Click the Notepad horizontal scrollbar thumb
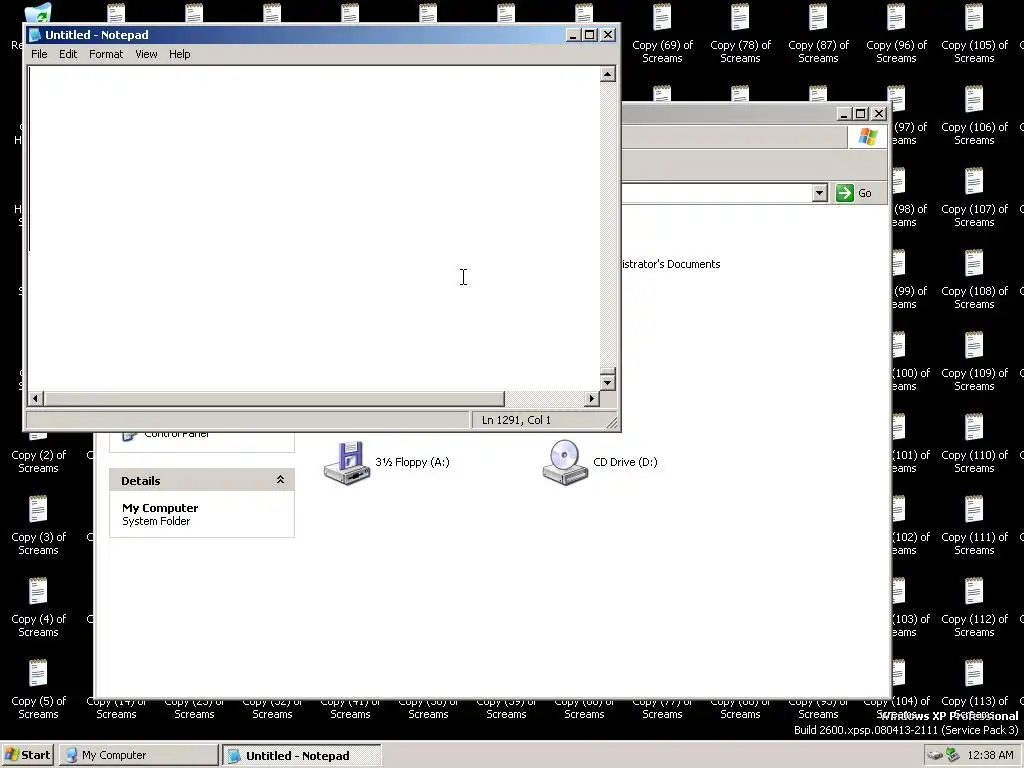The image size is (1024, 768). point(274,398)
